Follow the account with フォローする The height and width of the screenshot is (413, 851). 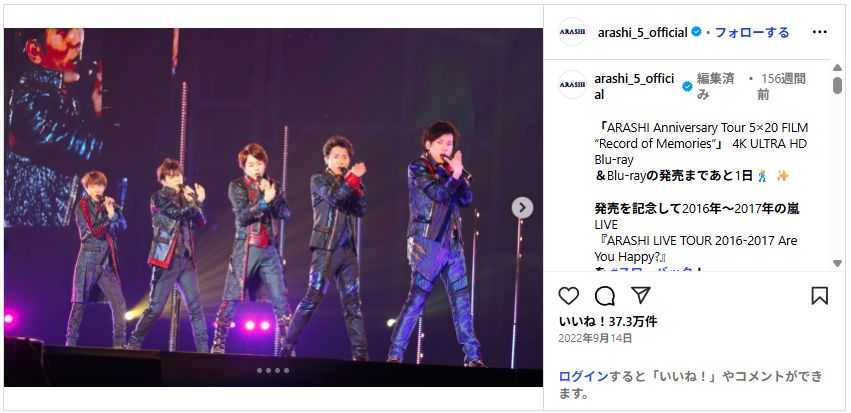pyautogui.click(x=752, y=32)
